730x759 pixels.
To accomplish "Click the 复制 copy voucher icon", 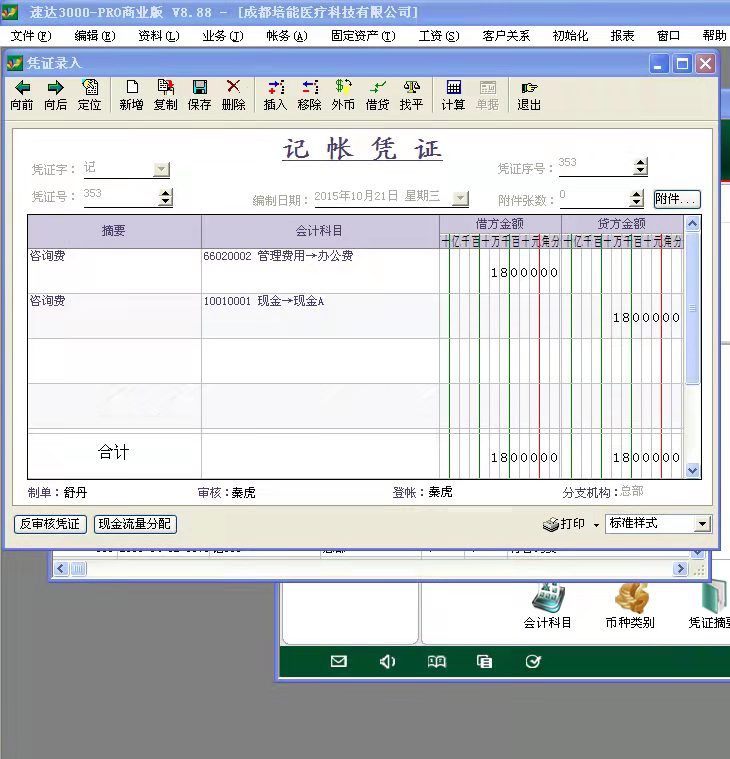I will click(165, 95).
